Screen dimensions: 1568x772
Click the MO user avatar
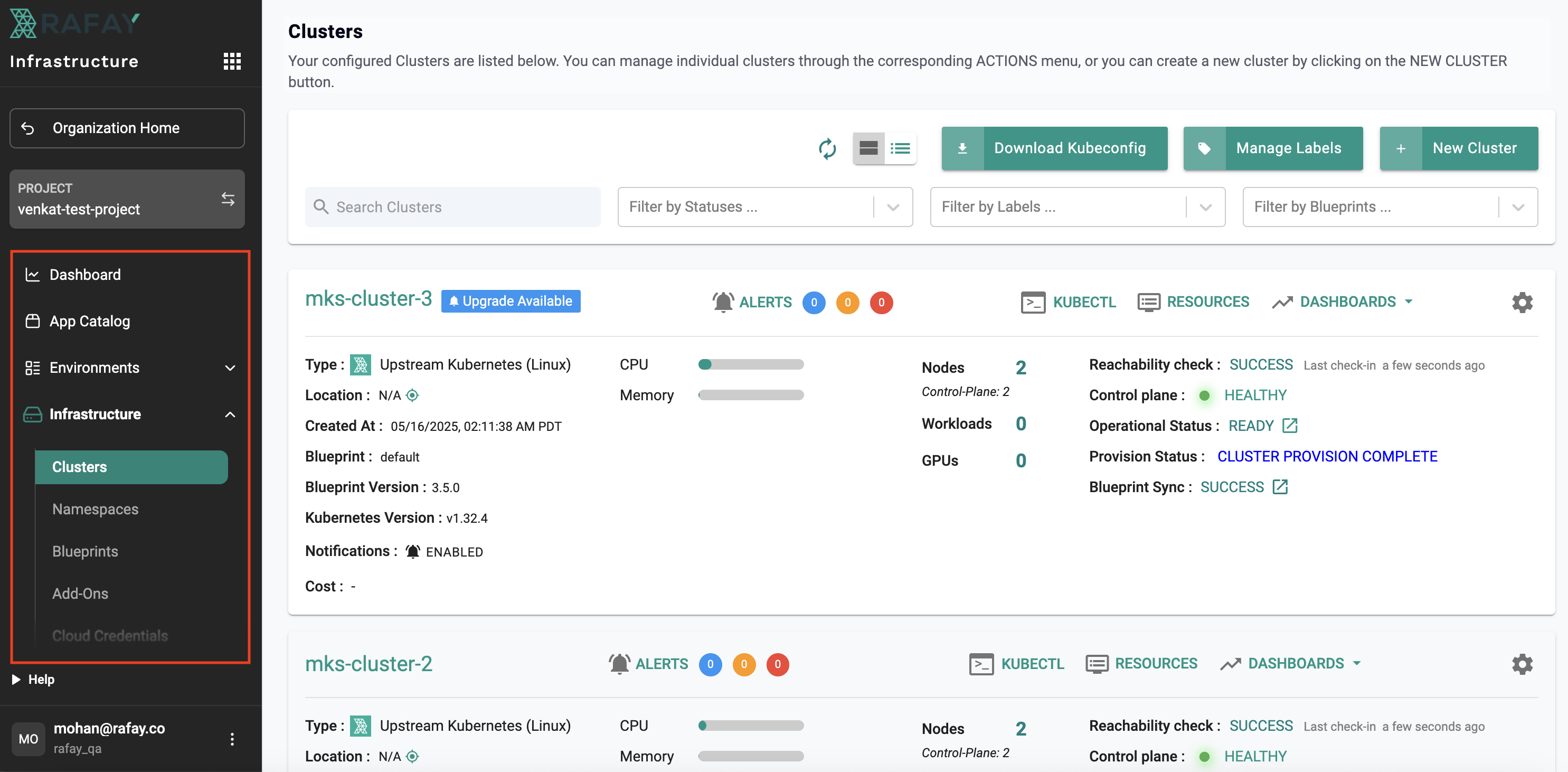[x=28, y=739]
